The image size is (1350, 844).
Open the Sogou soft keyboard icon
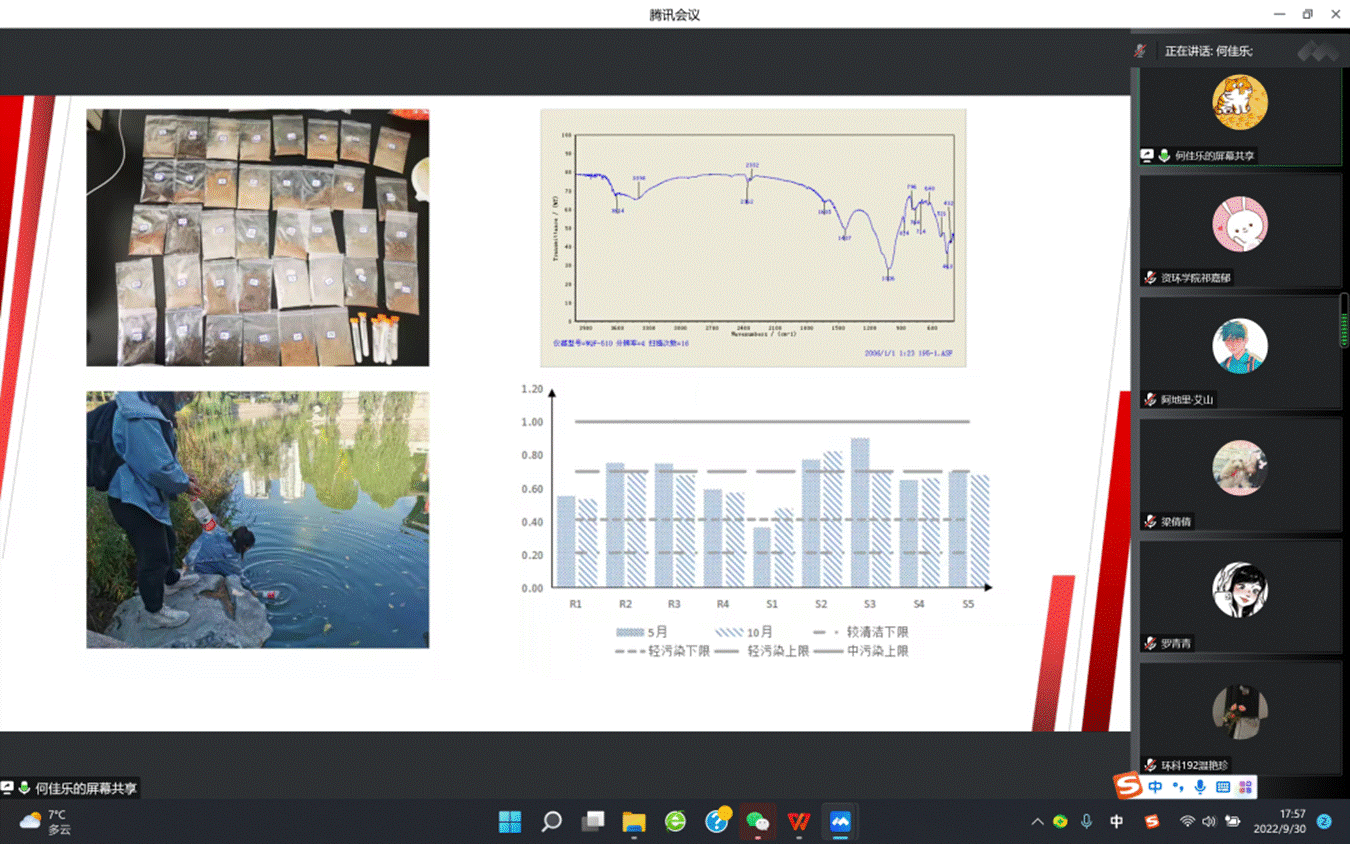pos(1222,788)
